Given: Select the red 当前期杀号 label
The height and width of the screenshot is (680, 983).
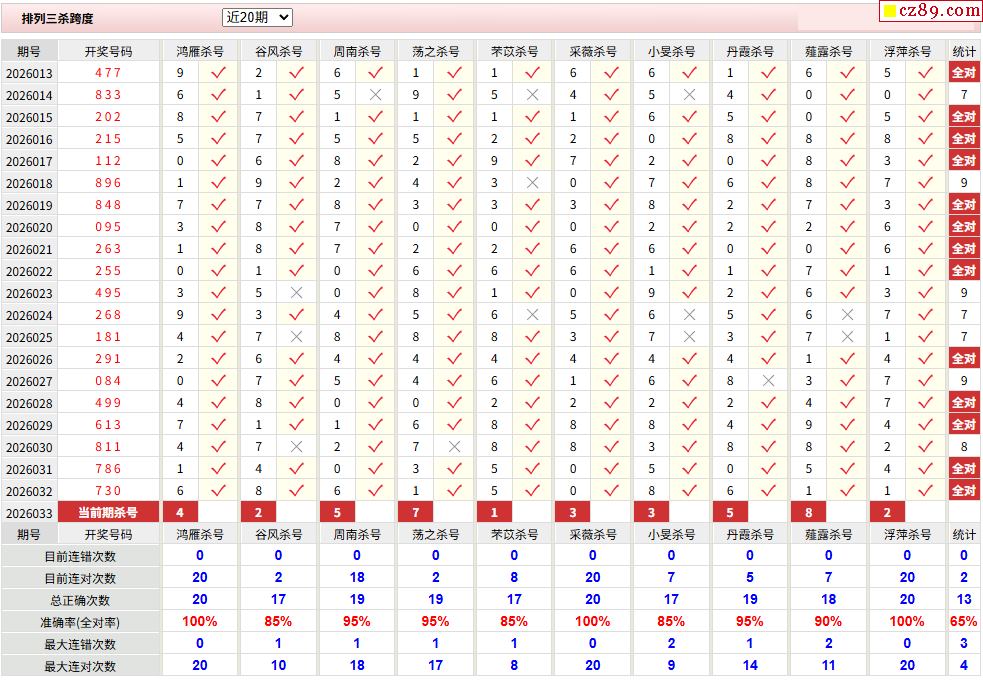Looking at the screenshot, I should click(x=108, y=513).
